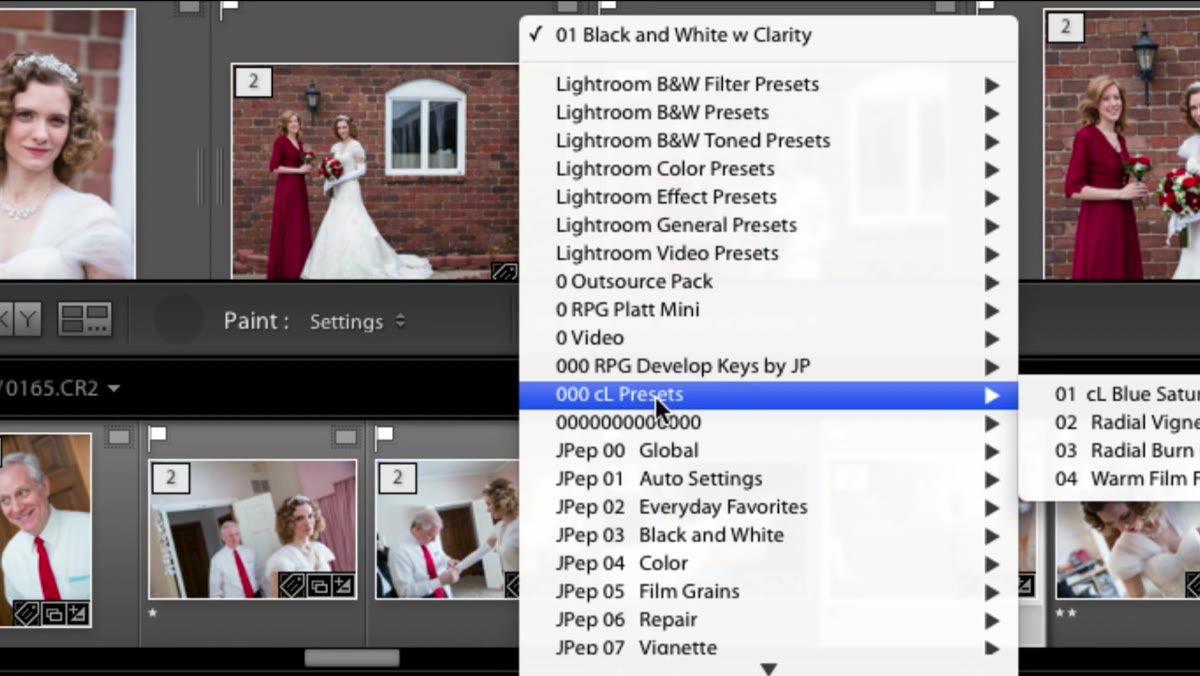The width and height of the screenshot is (1200, 676).
Task: Expand the JPep 04 Color submenu arrow
Action: pyautogui.click(x=991, y=564)
